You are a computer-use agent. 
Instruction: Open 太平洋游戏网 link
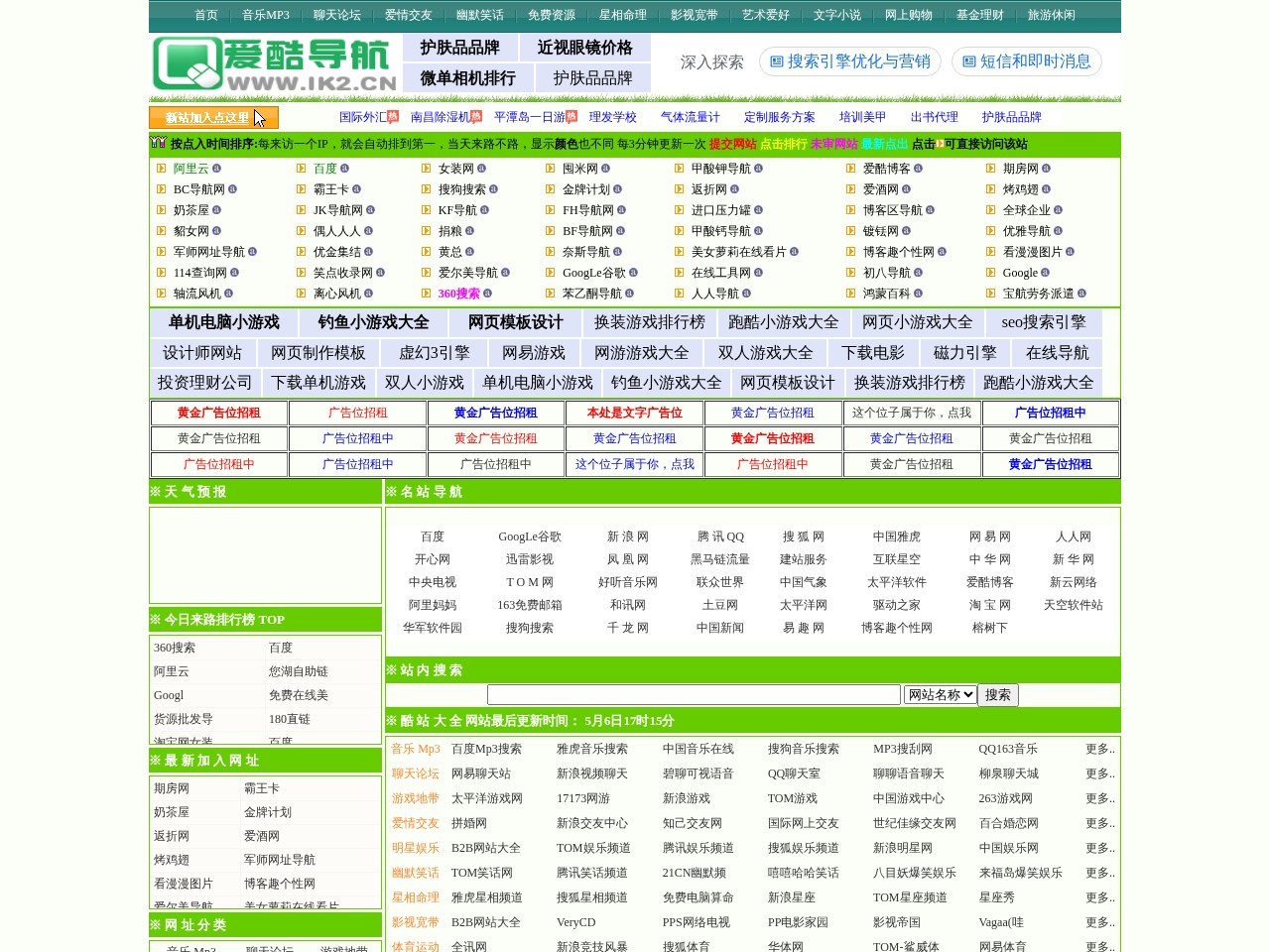click(487, 798)
